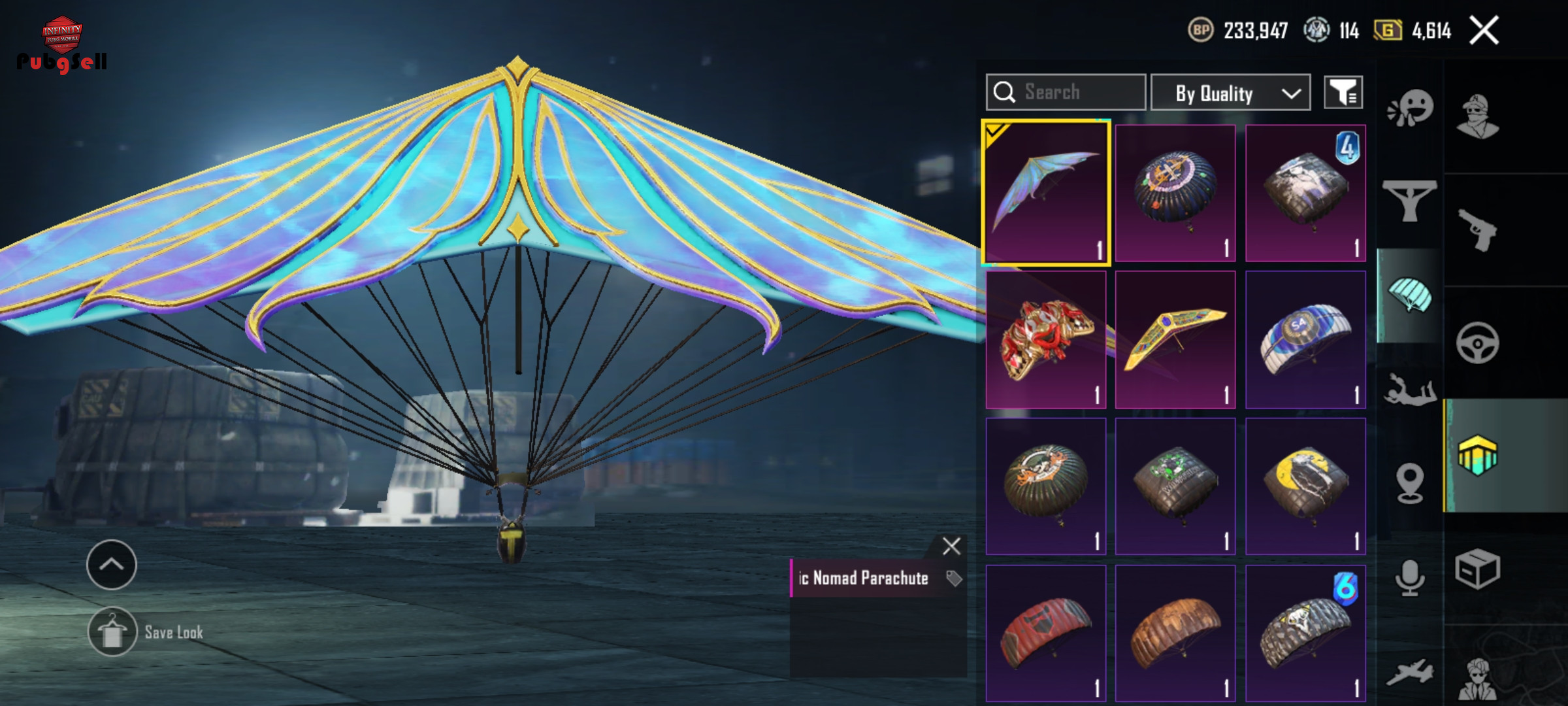Close the Nomad Parachute name tooltip
This screenshot has height=706, width=1568.
(x=951, y=546)
